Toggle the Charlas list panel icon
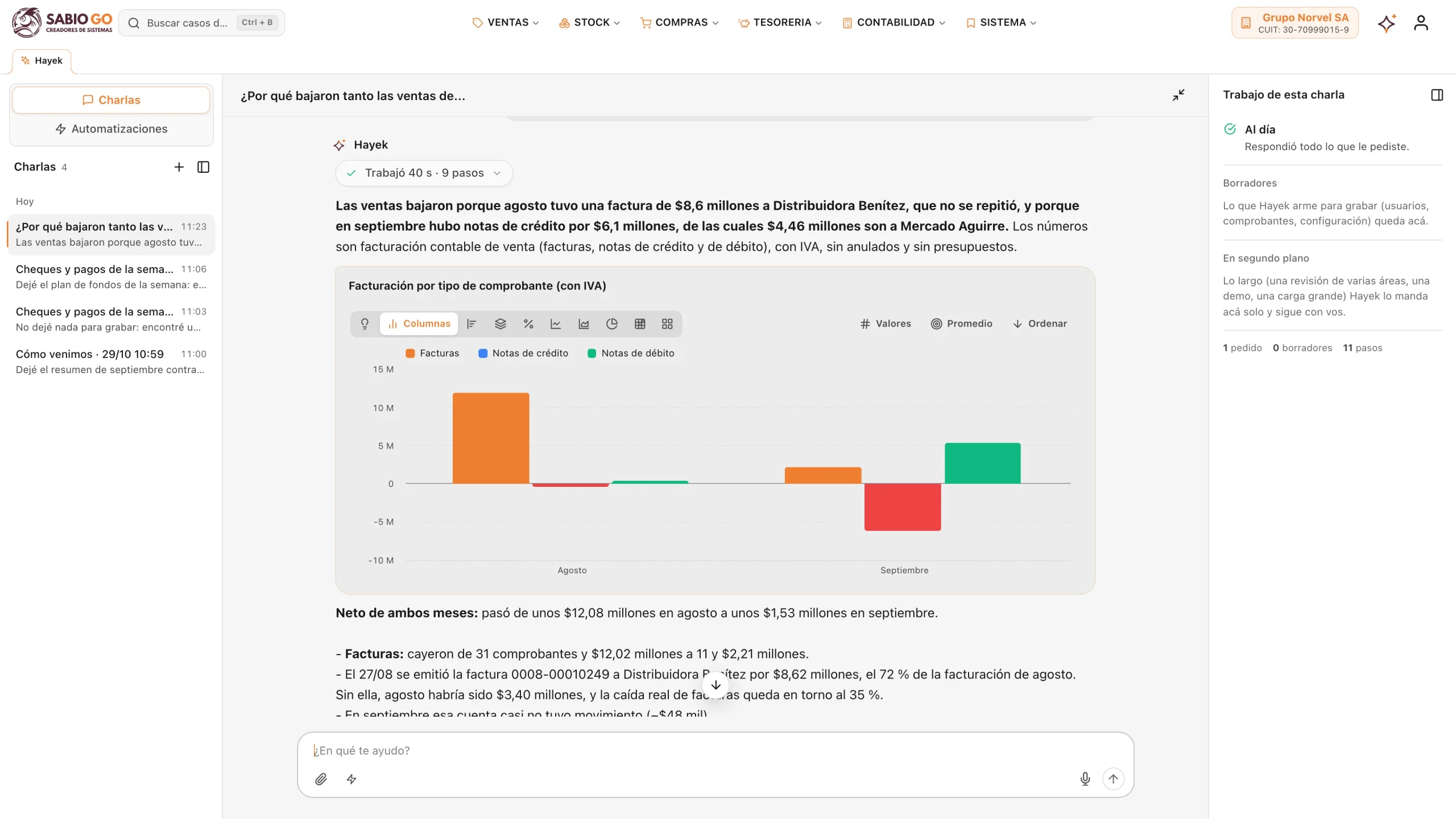The width and height of the screenshot is (1456, 819). 203,167
